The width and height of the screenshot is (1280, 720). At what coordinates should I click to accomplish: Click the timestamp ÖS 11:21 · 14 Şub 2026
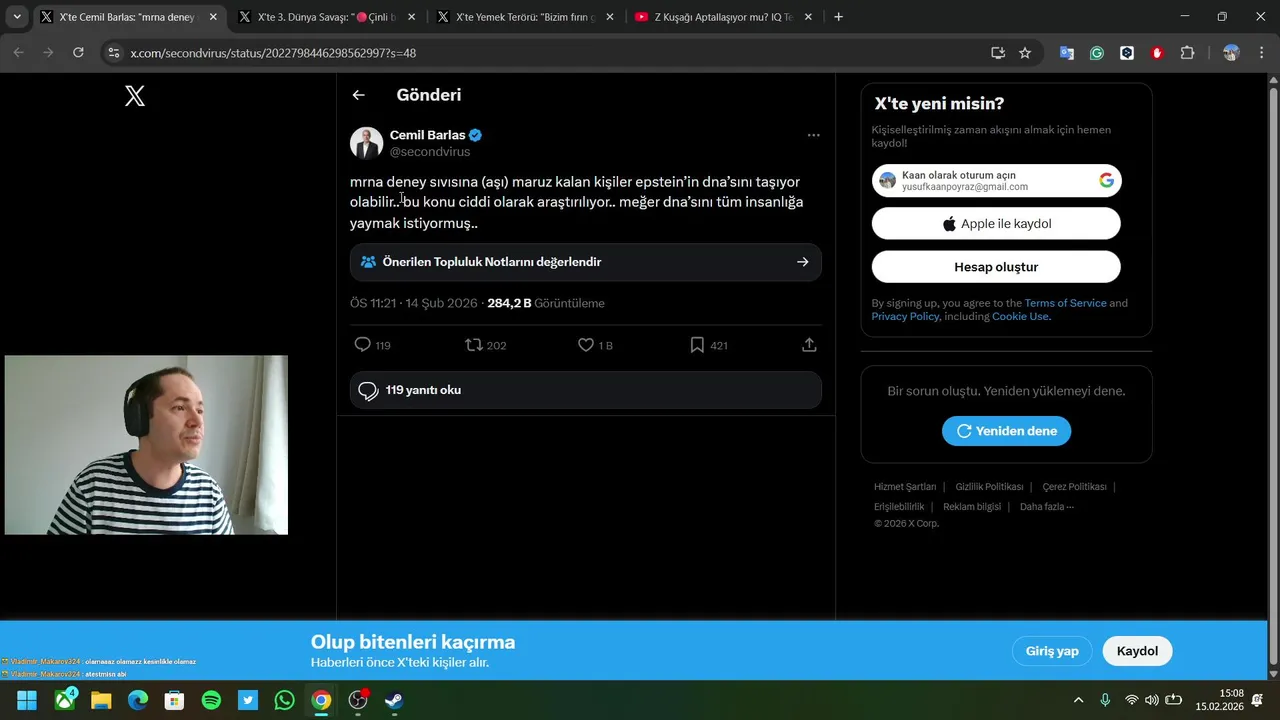click(x=414, y=303)
